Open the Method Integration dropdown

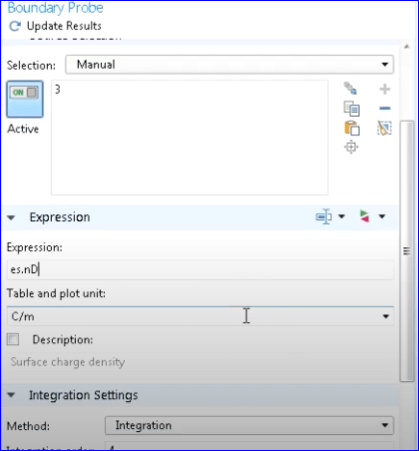point(249,425)
